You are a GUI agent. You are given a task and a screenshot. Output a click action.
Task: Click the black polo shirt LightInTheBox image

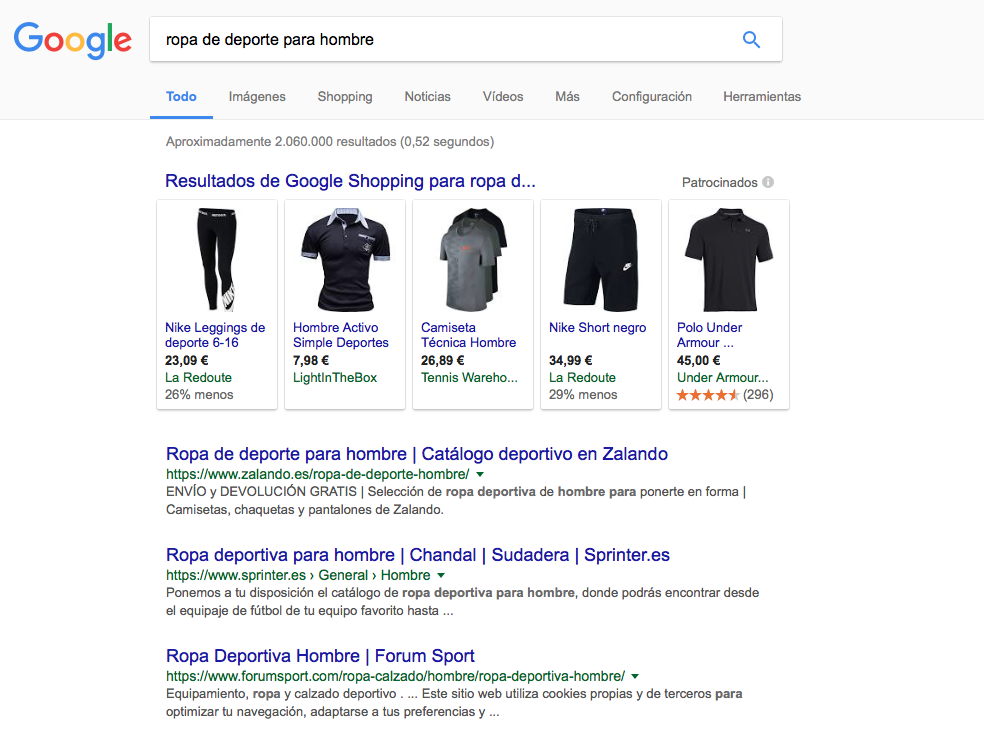click(x=345, y=260)
